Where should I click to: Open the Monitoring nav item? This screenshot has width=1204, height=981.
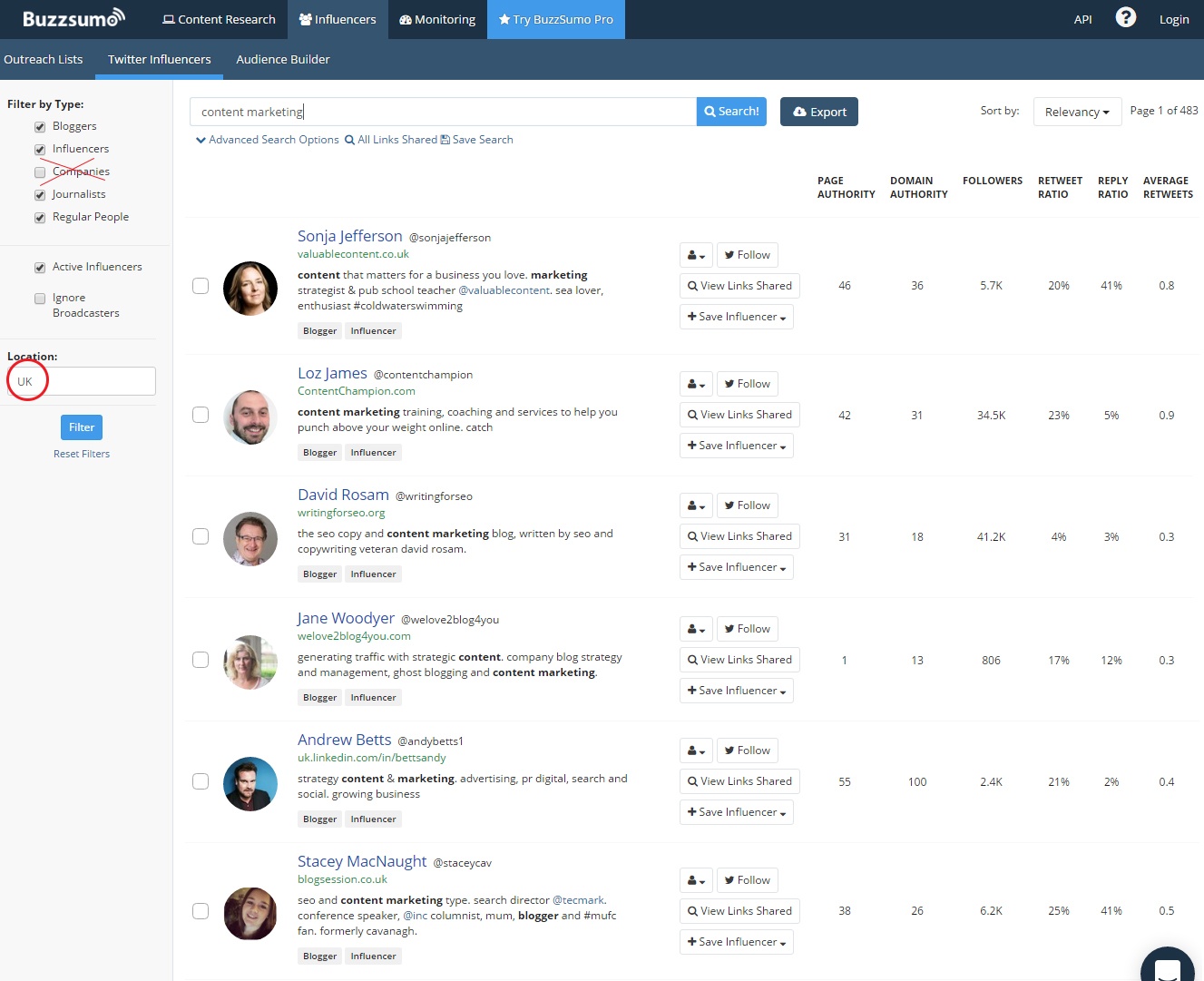[x=437, y=19]
